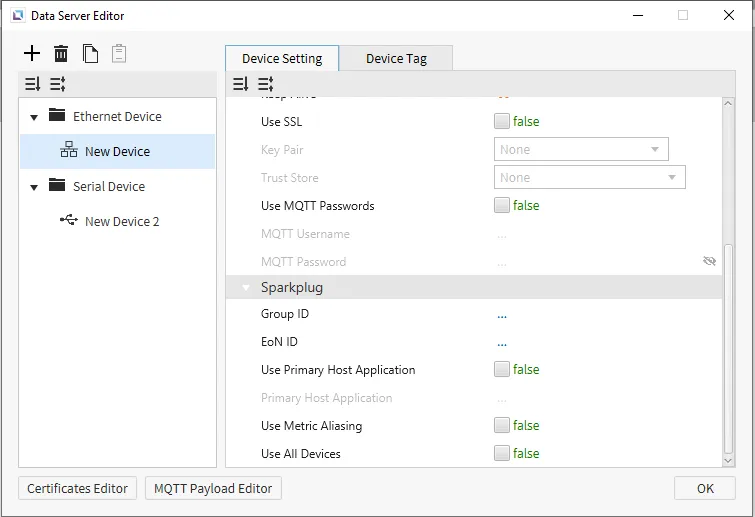The image size is (755, 517).
Task: Click the Group ID value field
Action: [502, 314]
